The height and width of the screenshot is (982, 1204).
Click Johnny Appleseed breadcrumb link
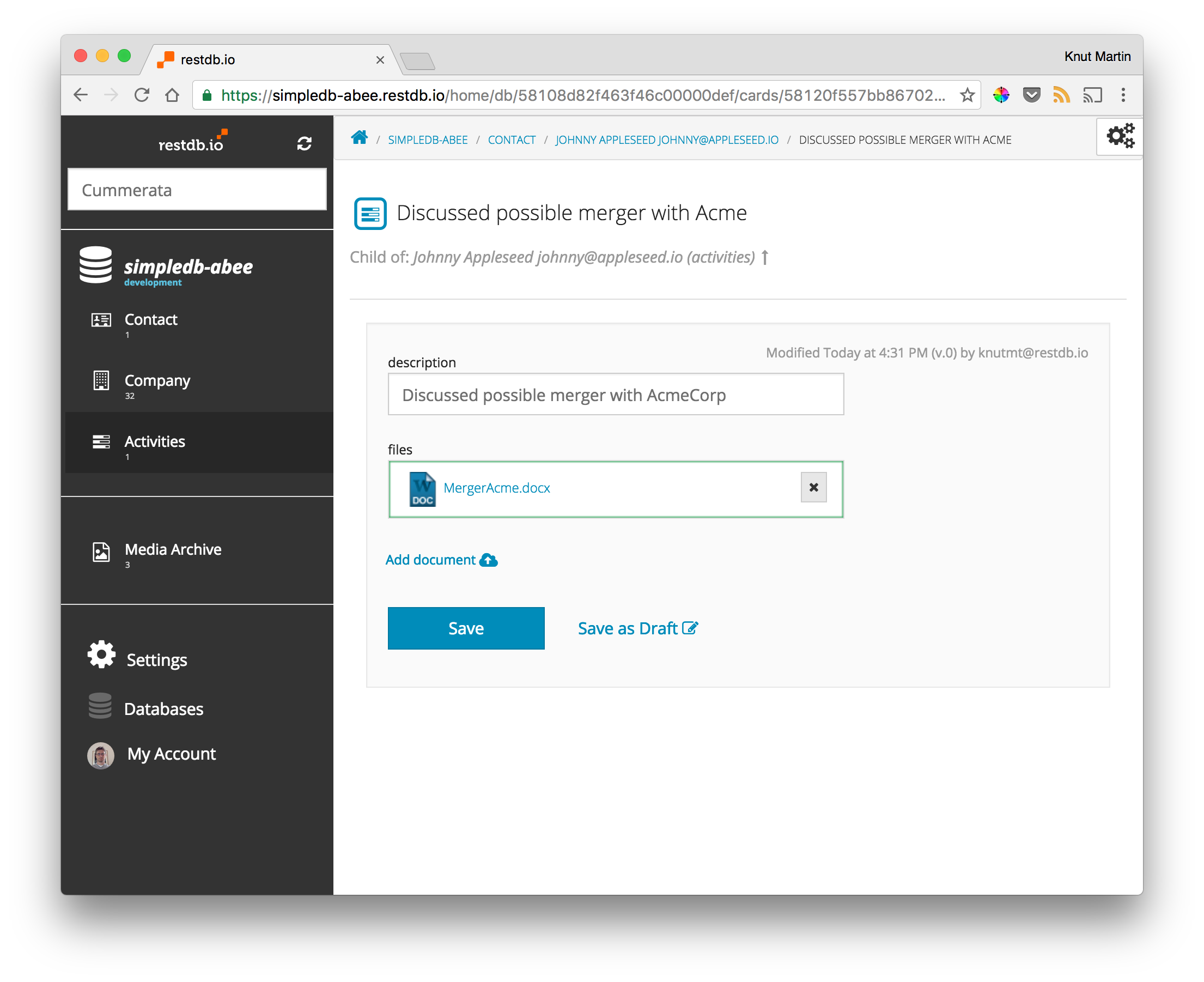tap(667, 140)
